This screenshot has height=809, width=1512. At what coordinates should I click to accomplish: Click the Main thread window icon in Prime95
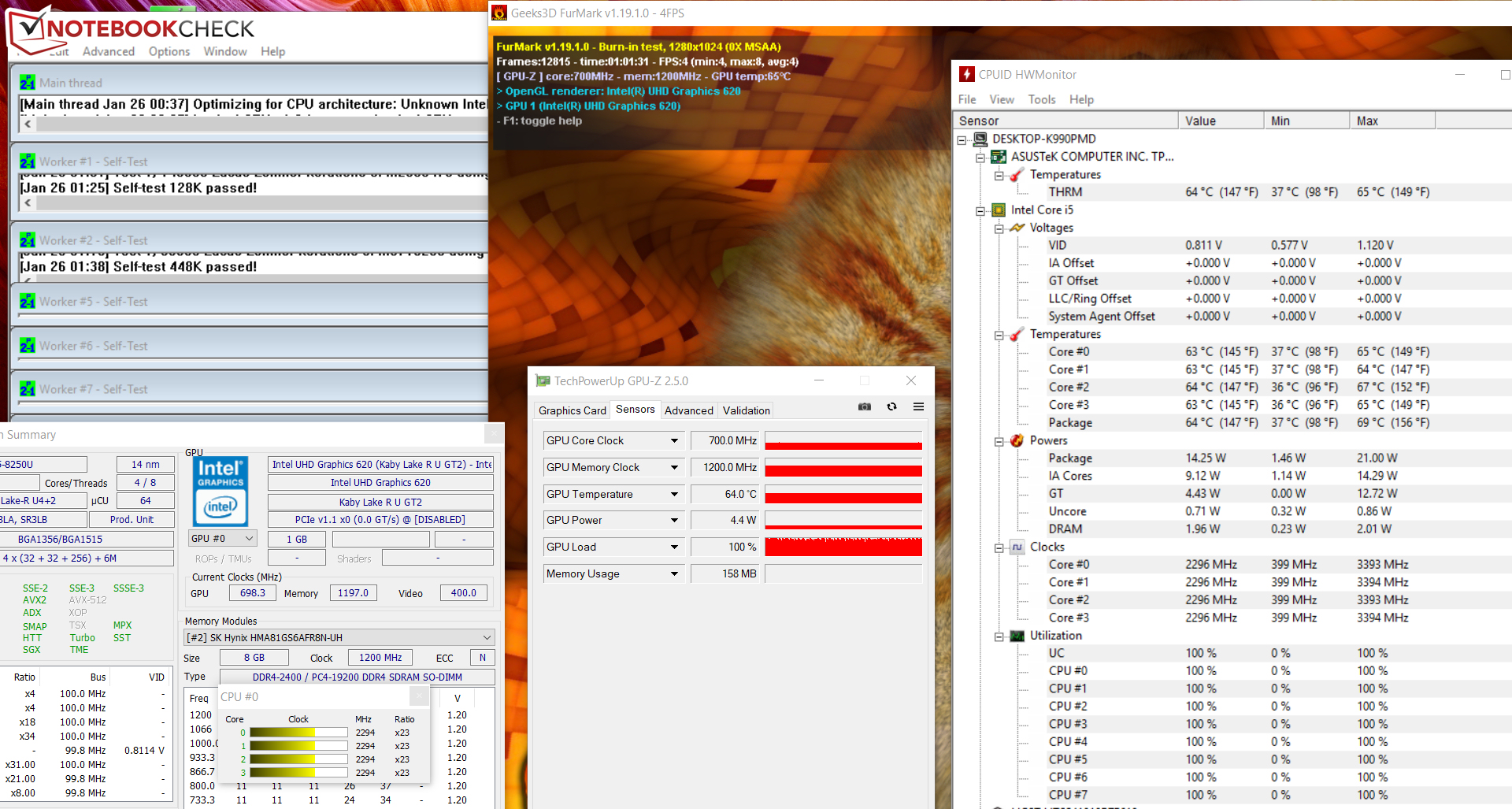[28, 83]
